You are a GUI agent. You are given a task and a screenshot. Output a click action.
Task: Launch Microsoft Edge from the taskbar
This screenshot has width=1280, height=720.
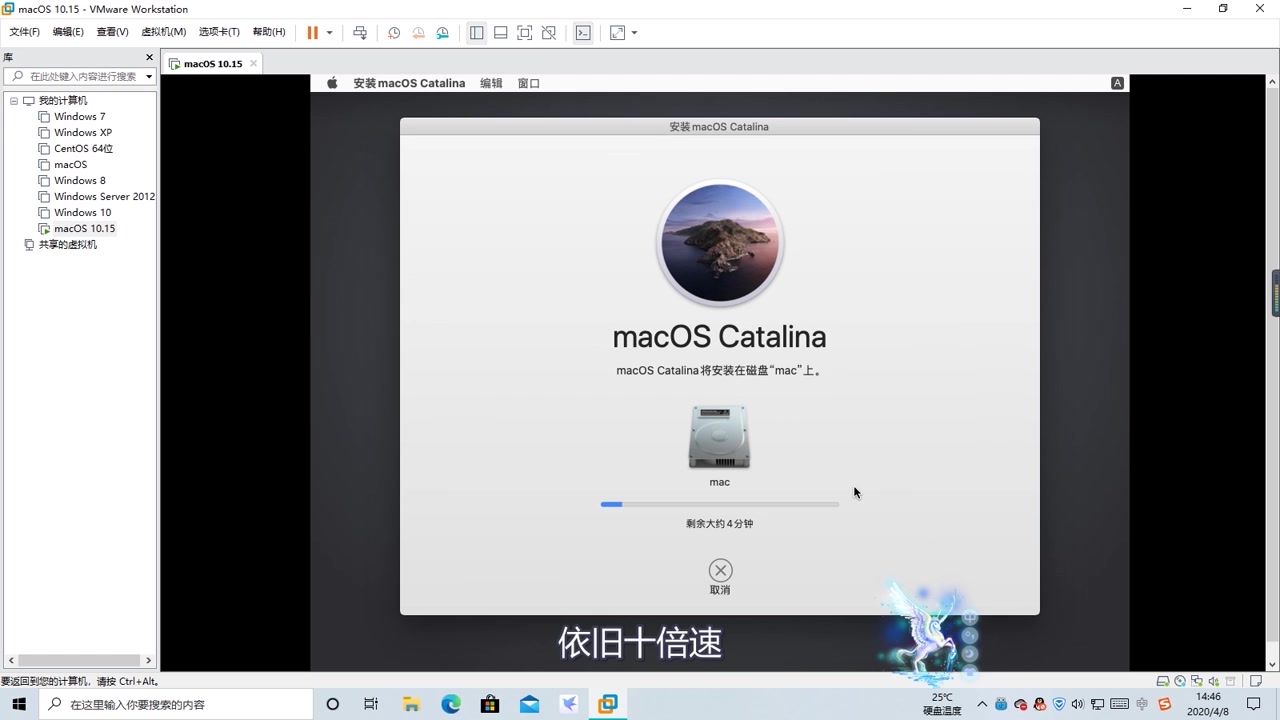coord(450,704)
